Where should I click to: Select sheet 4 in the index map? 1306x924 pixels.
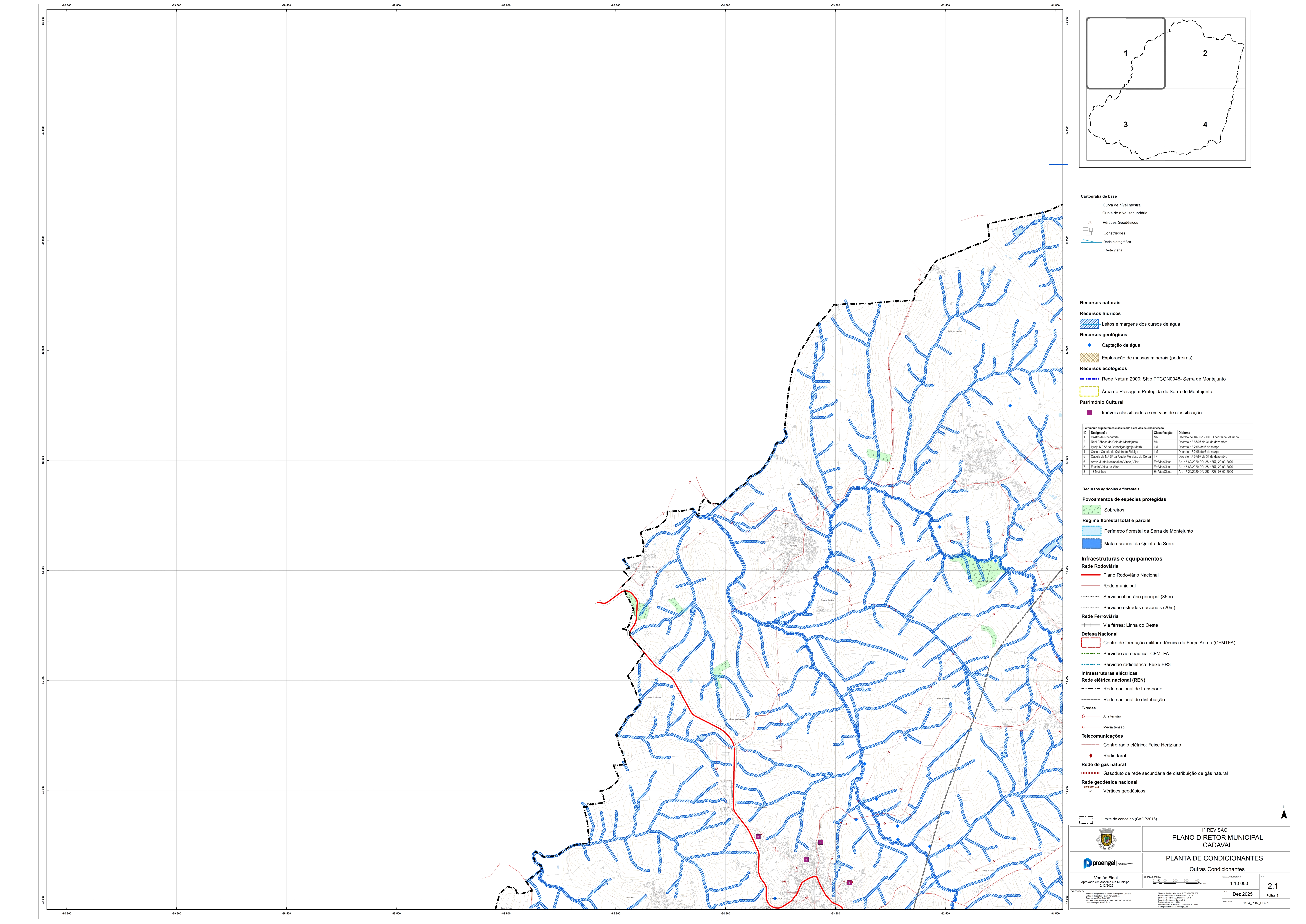(x=1205, y=125)
